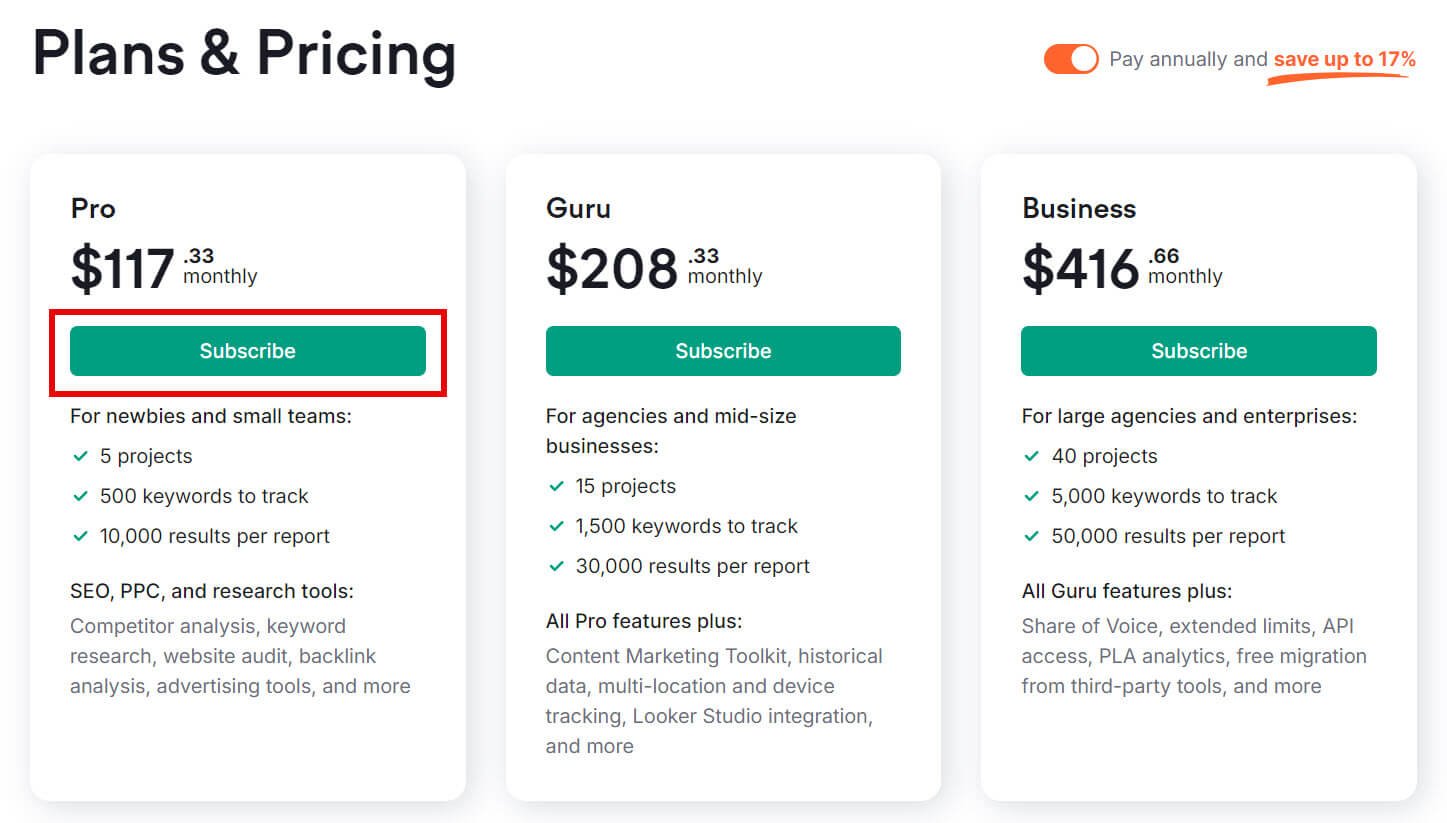
Task: Click the checkmark icon for "40 projects"
Action: coord(1032,456)
